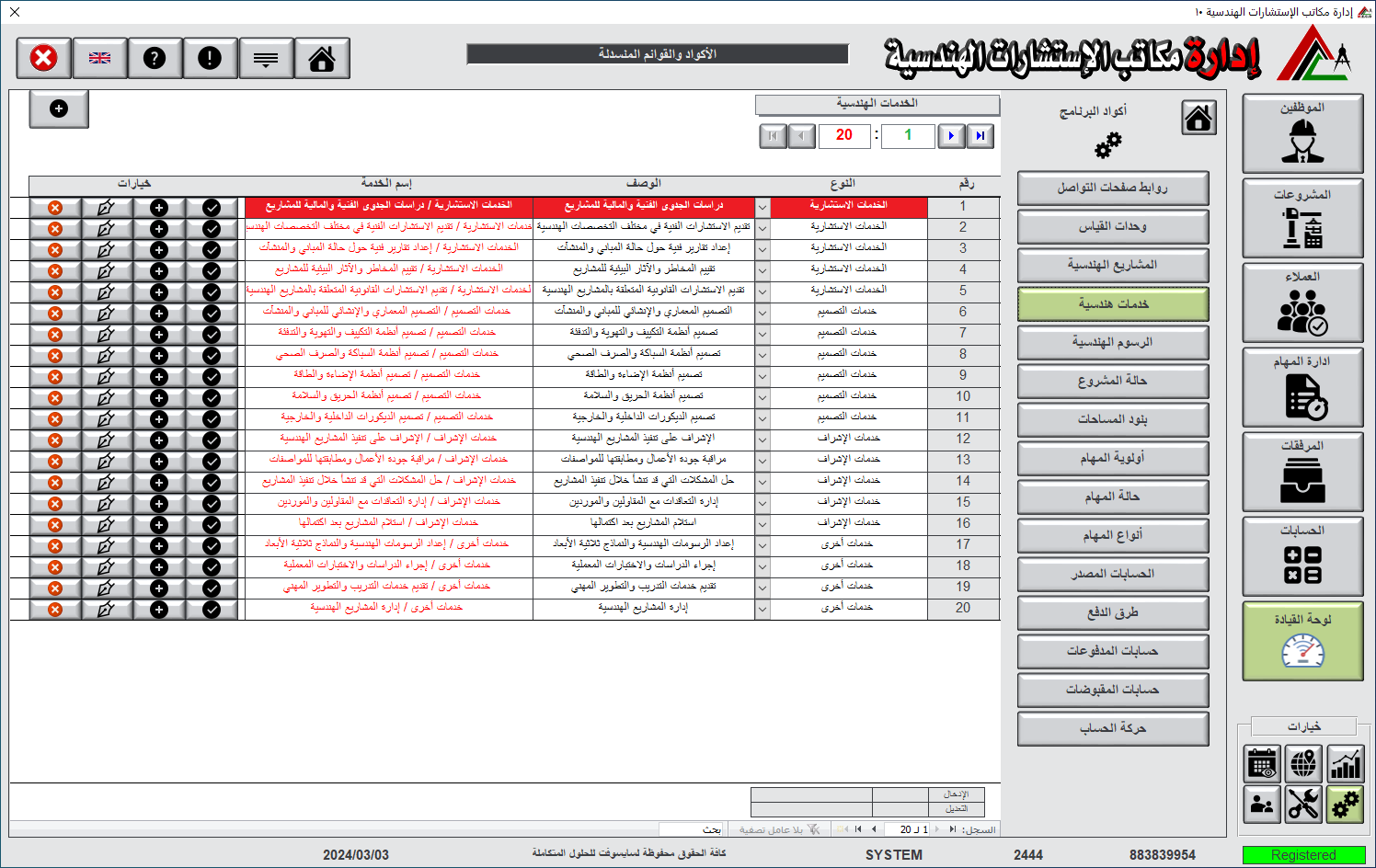Image resolution: width=1376 pixels, height=868 pixels.
Task: Edit row 3 with its pen icon
Action: coord(107,250)
